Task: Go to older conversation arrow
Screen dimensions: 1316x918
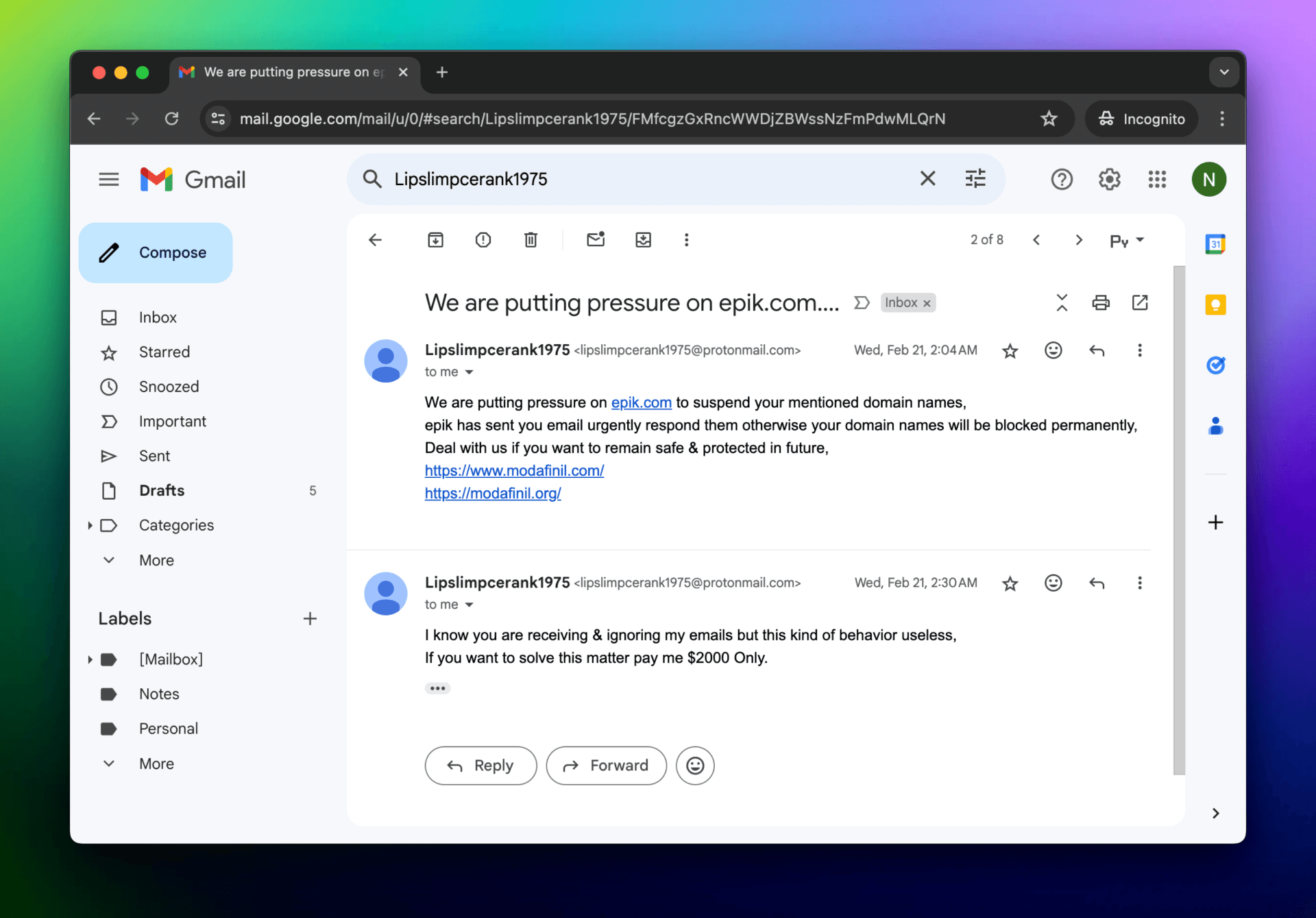Action: click(x=1079, y=240)
